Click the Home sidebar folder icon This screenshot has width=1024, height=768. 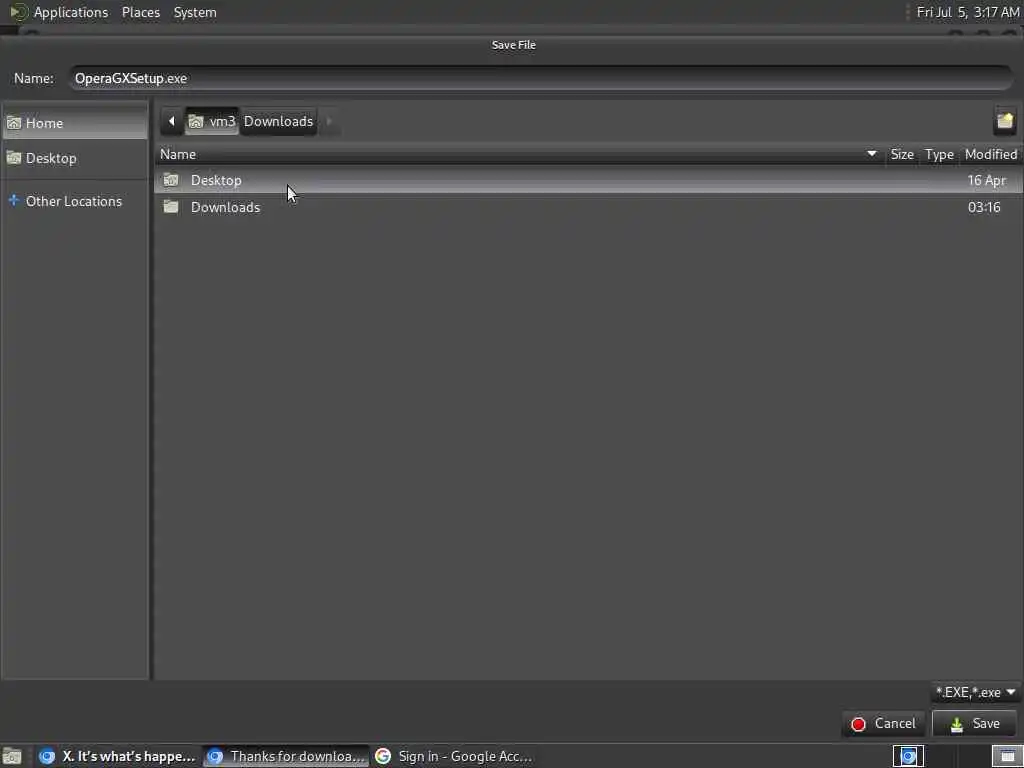14,123
